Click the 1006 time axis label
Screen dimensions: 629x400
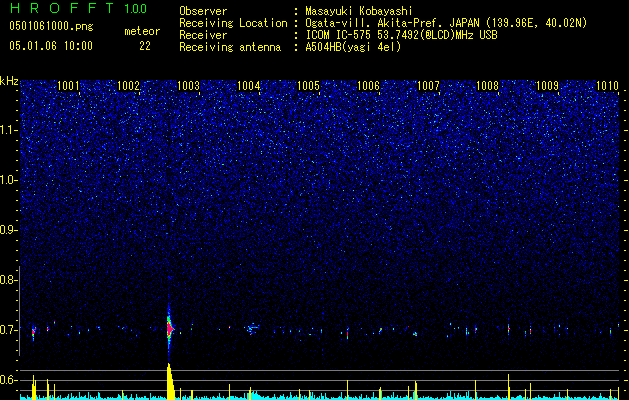[x=368, y=85]
